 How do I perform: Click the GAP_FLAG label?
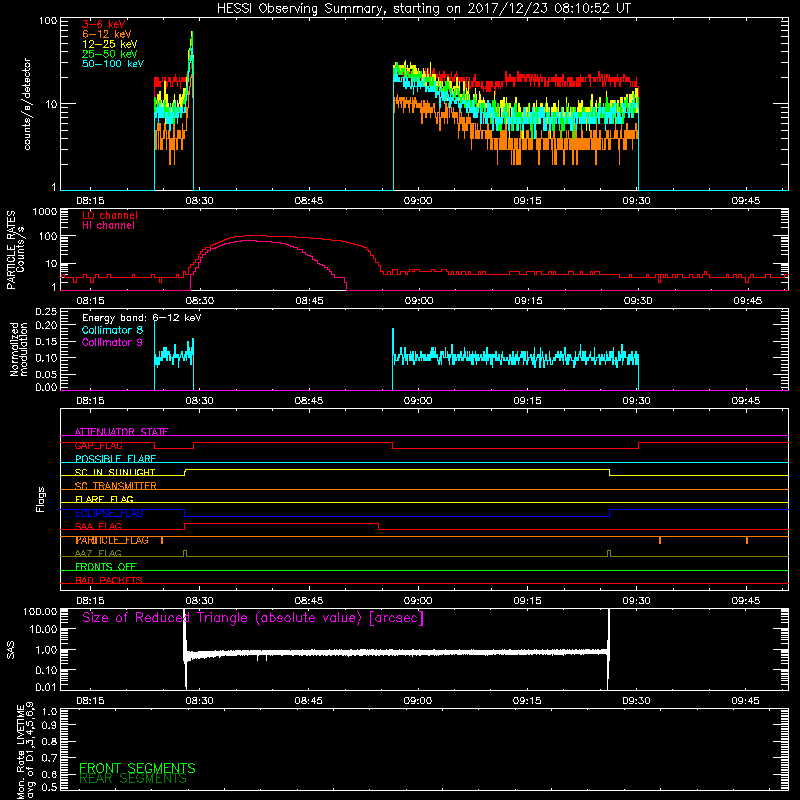pyautogui.click(x=98, y=445)
